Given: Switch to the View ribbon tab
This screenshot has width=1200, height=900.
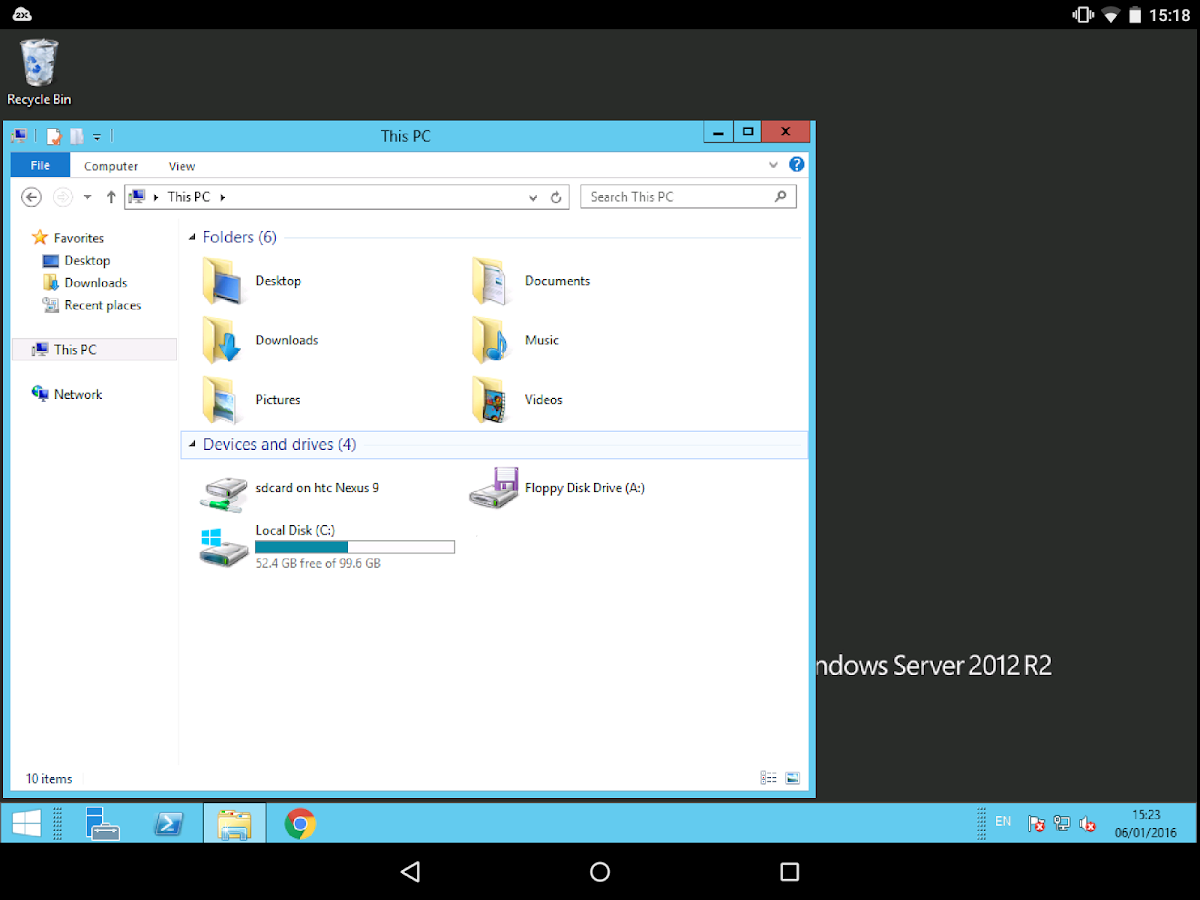Looking at the screenshot, I should (182, 166).
